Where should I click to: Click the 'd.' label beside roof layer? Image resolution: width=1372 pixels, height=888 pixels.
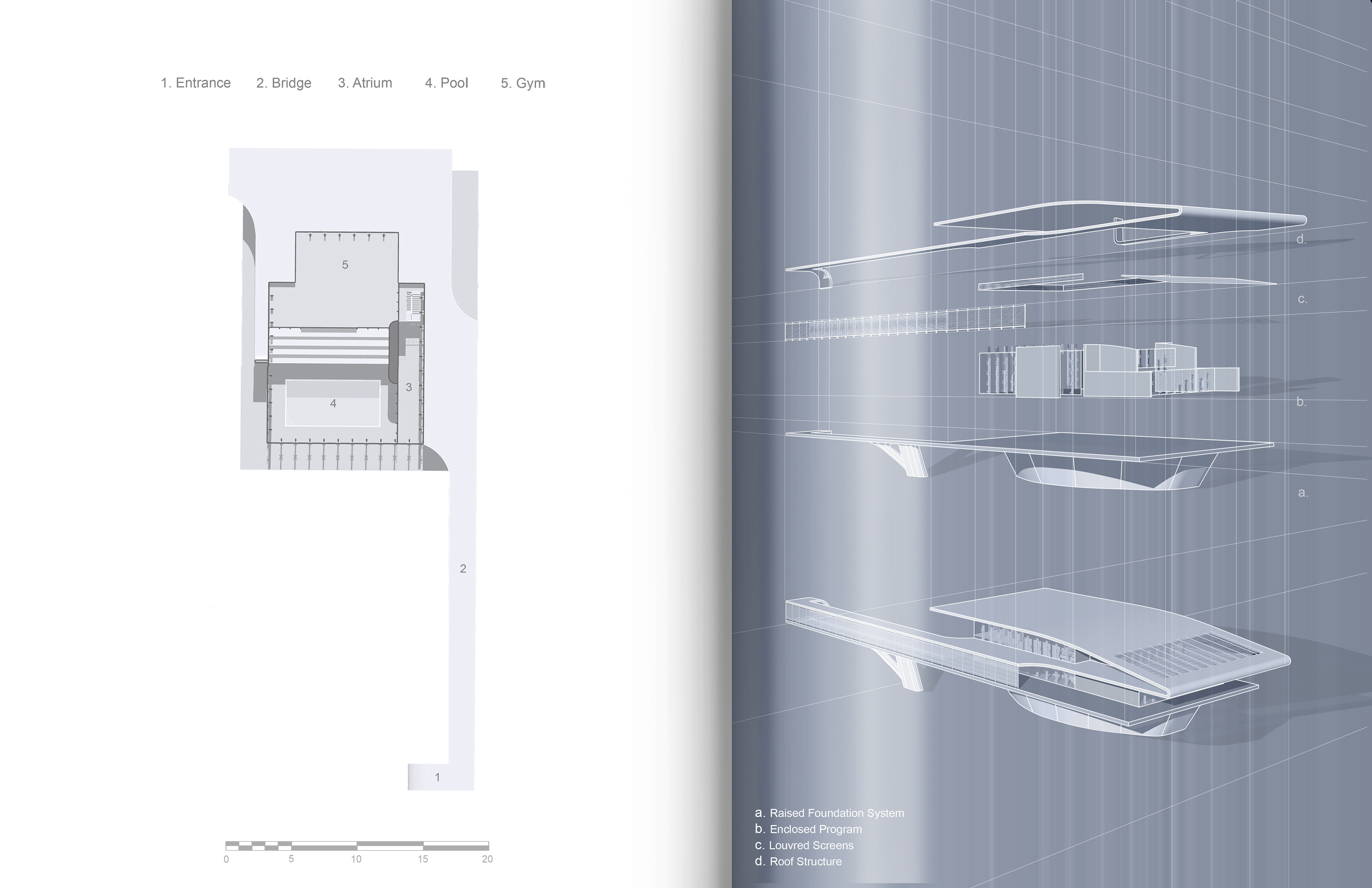1301,239
